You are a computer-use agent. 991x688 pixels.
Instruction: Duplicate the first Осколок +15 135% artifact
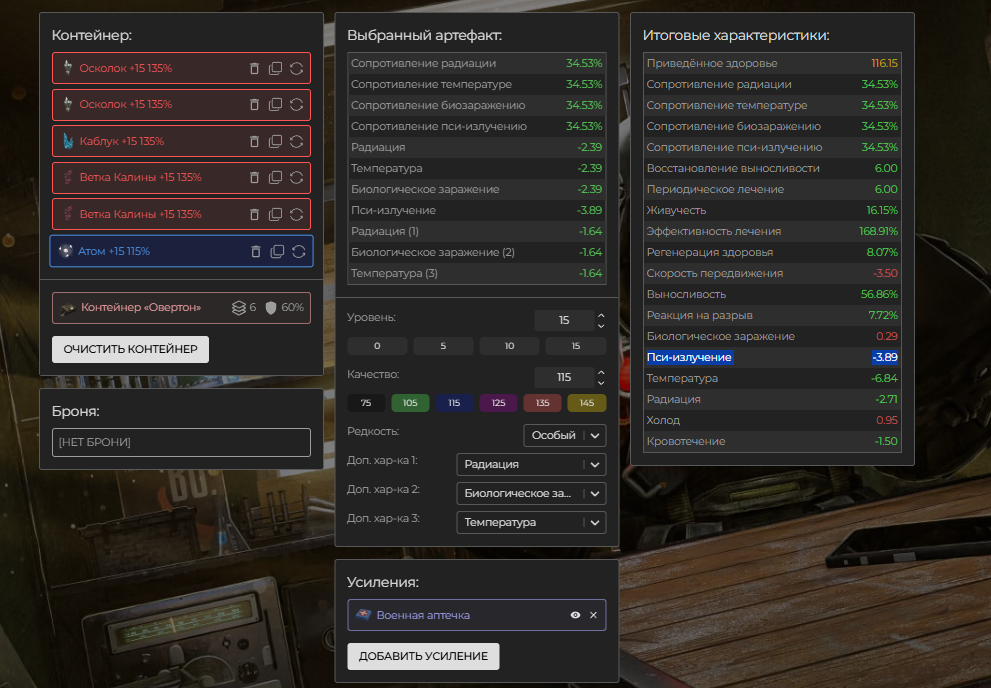pyautogui.click(x=276, y=68)
